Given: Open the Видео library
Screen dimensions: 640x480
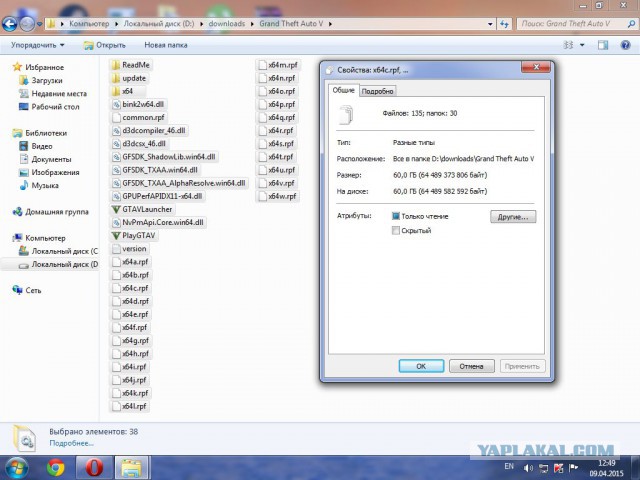Looking at the screenshot, I should coord(36,146).
